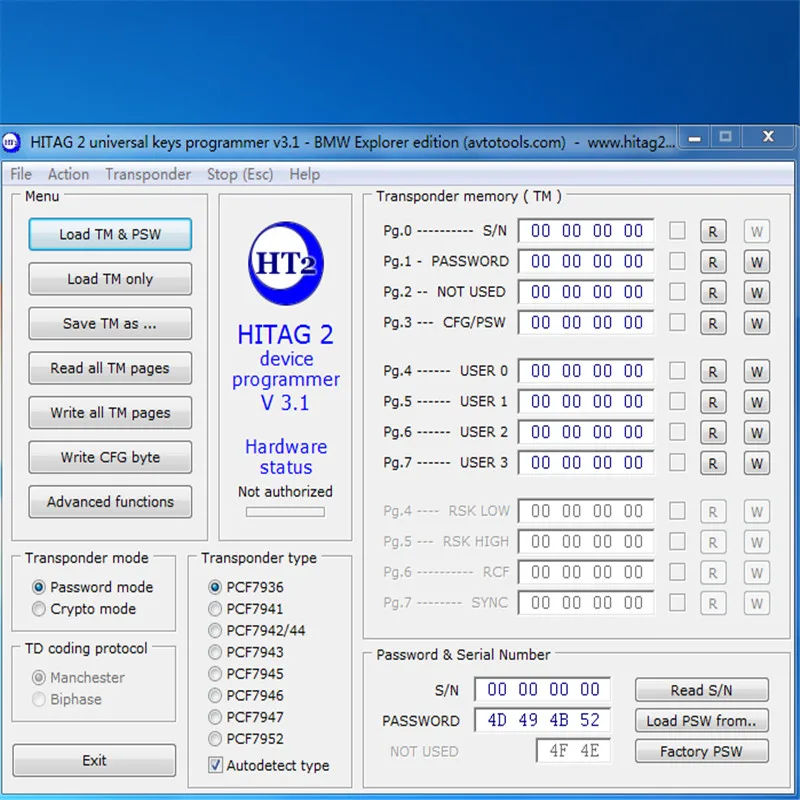Click Load PSW from.. button

click(x=702, y=720)
